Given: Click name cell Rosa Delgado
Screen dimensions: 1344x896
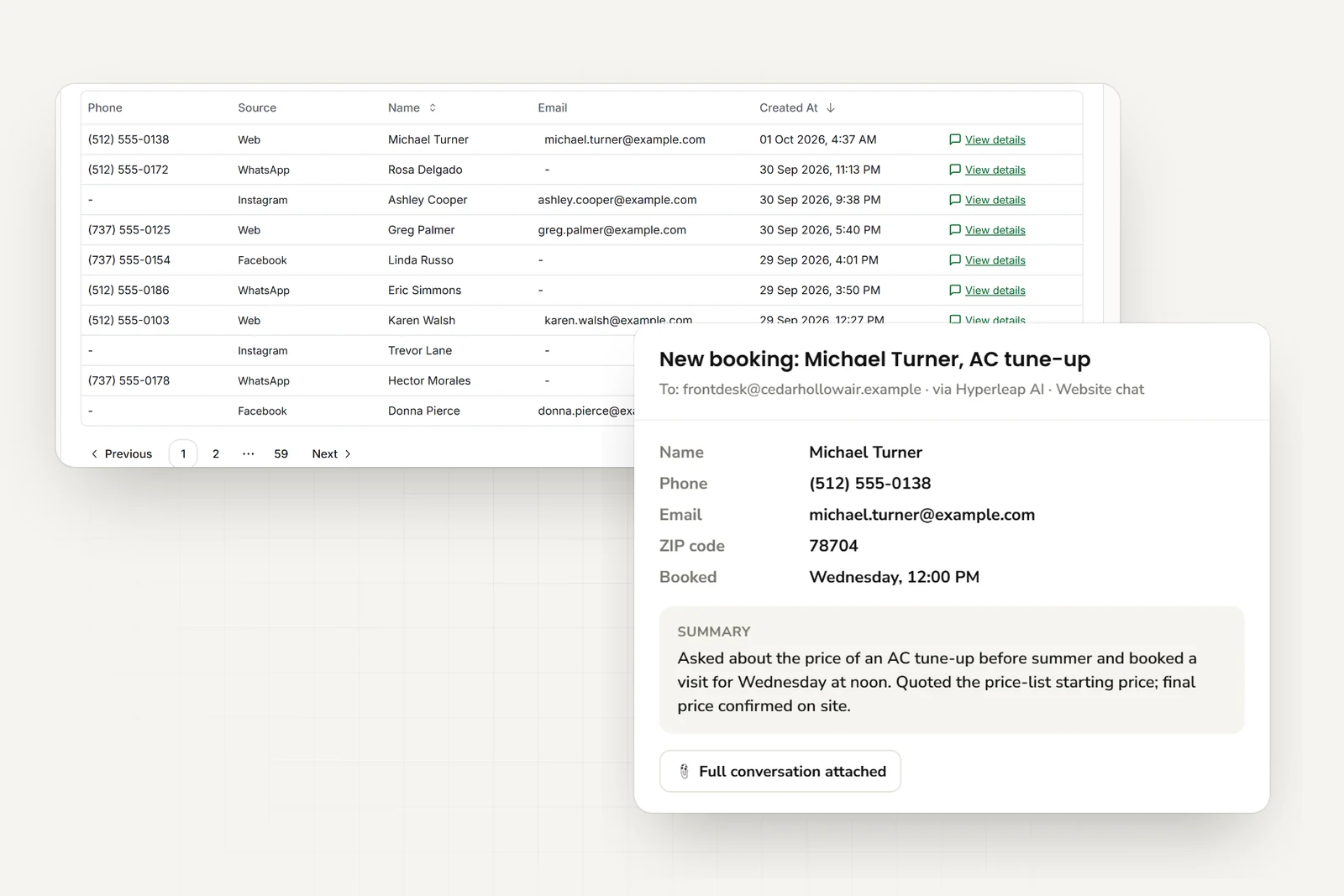Looking at the screenshot, I should [x=425, y=170].
